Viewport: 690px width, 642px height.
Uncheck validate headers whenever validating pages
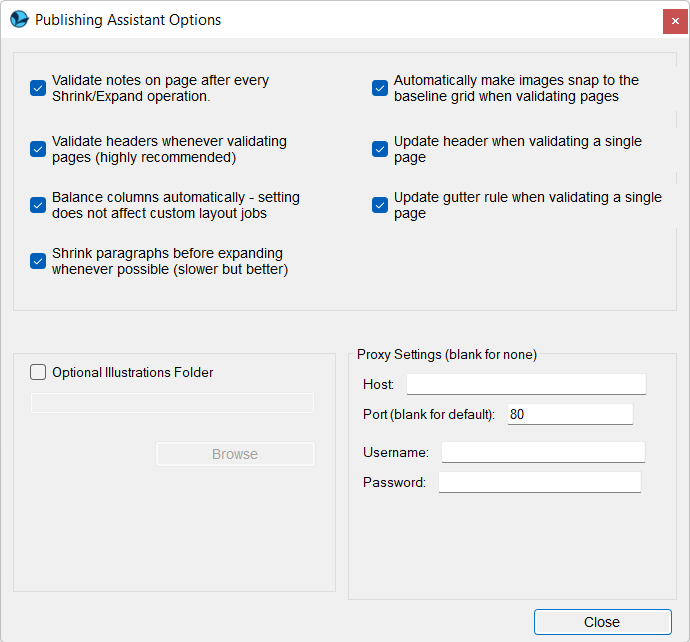(38, 149)
